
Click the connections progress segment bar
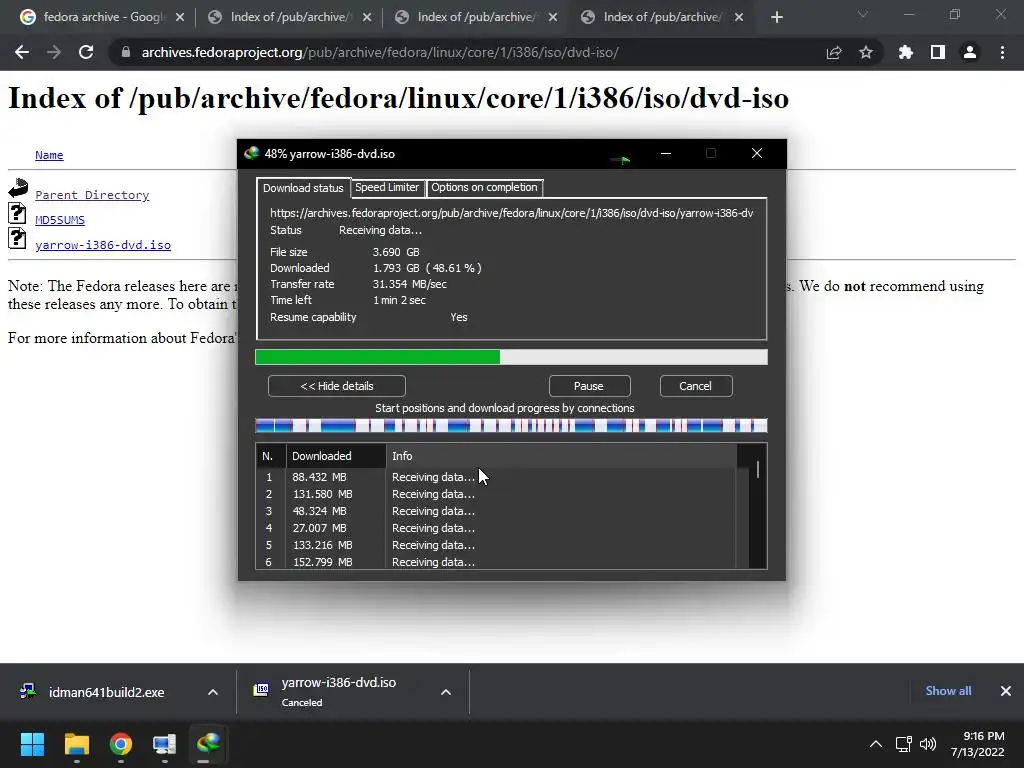tap(511, 426)
